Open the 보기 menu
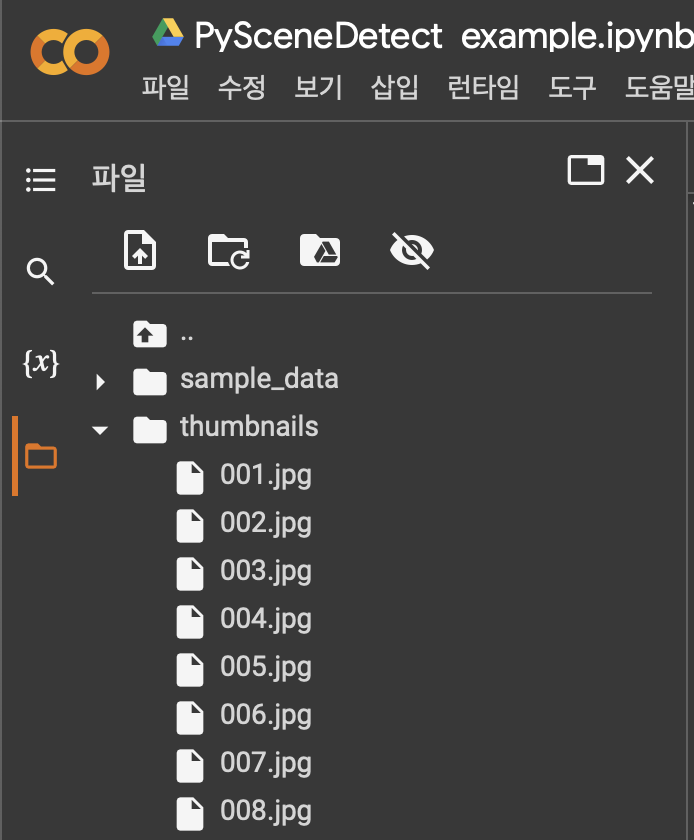This screenshot has height=840, width=694. (x=318, y=87)
